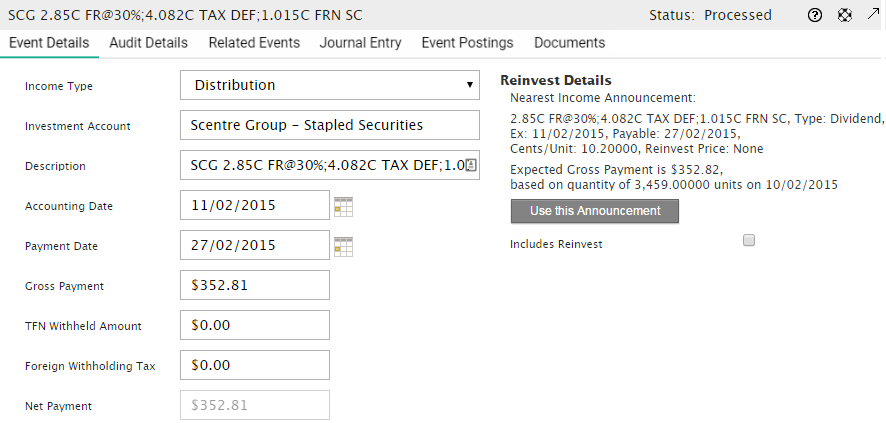Open the Event Postings tab
886x423 pixels.
[x=467, y=43]
